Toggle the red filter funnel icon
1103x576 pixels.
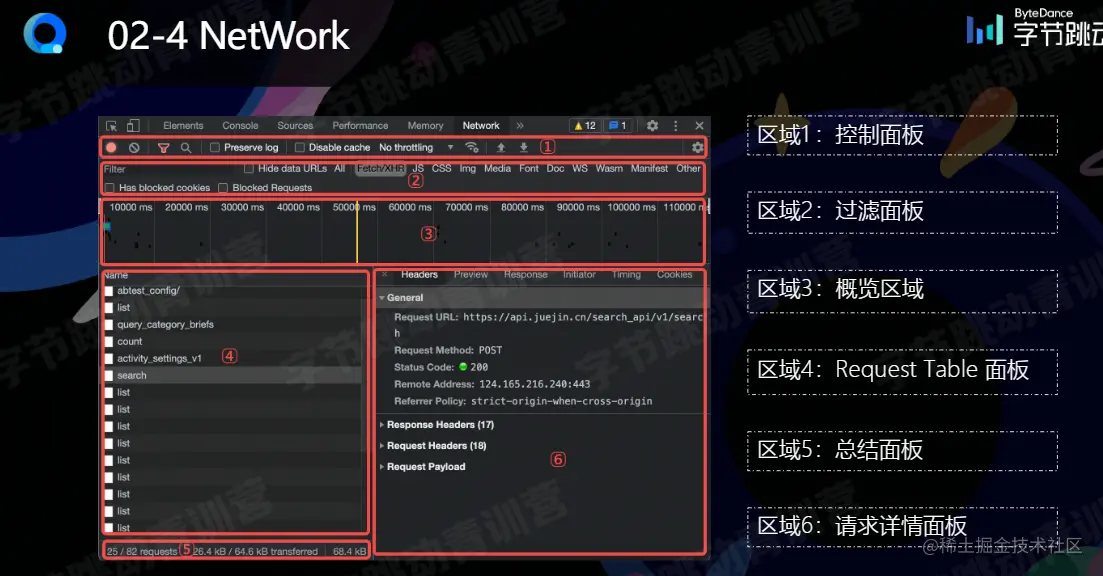coord(163,148)
